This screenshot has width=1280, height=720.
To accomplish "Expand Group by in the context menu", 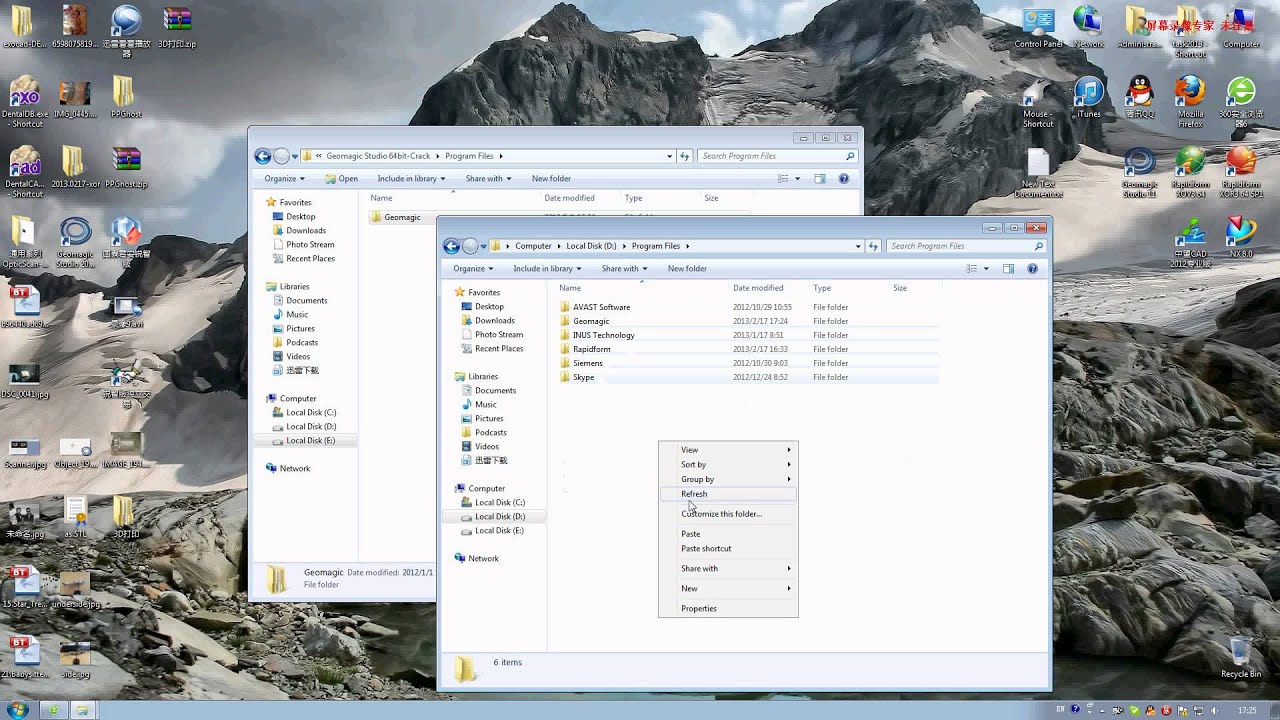I will pyautogui.click(x=728, y=479).
